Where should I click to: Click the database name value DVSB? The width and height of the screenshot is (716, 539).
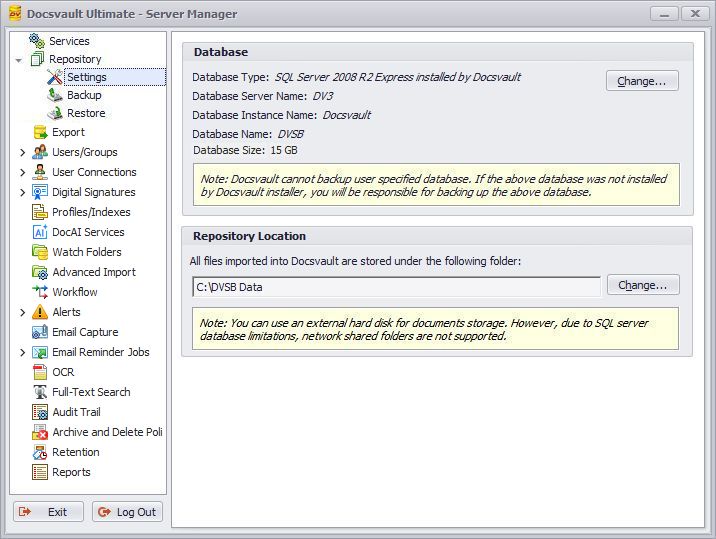[290, 134]
